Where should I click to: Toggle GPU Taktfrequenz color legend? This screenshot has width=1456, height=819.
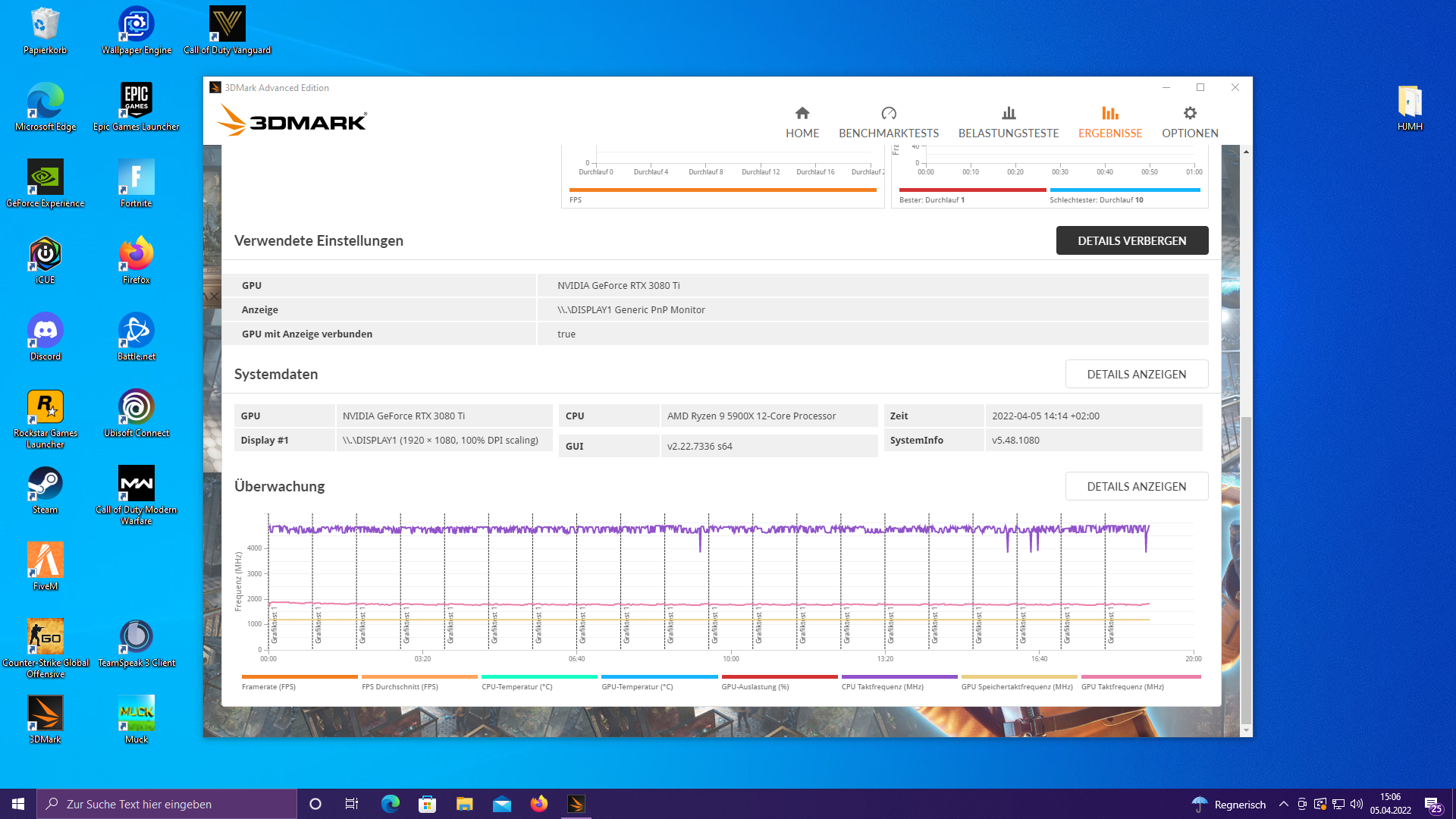[1140, 676]
